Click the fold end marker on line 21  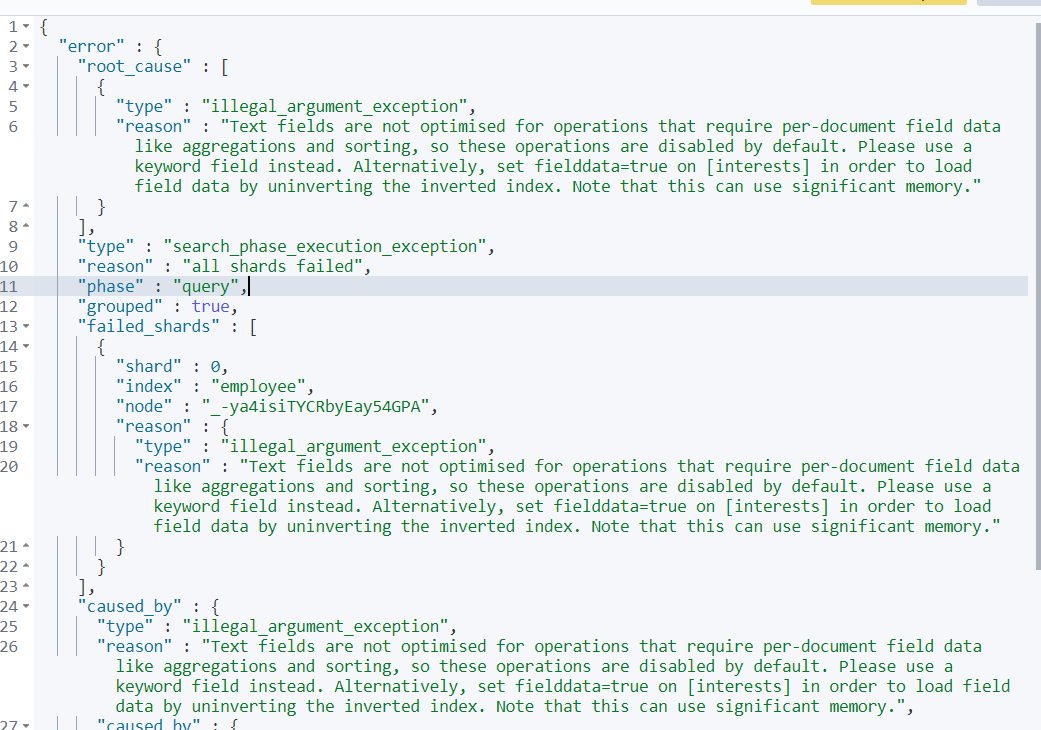pos(26,546)
